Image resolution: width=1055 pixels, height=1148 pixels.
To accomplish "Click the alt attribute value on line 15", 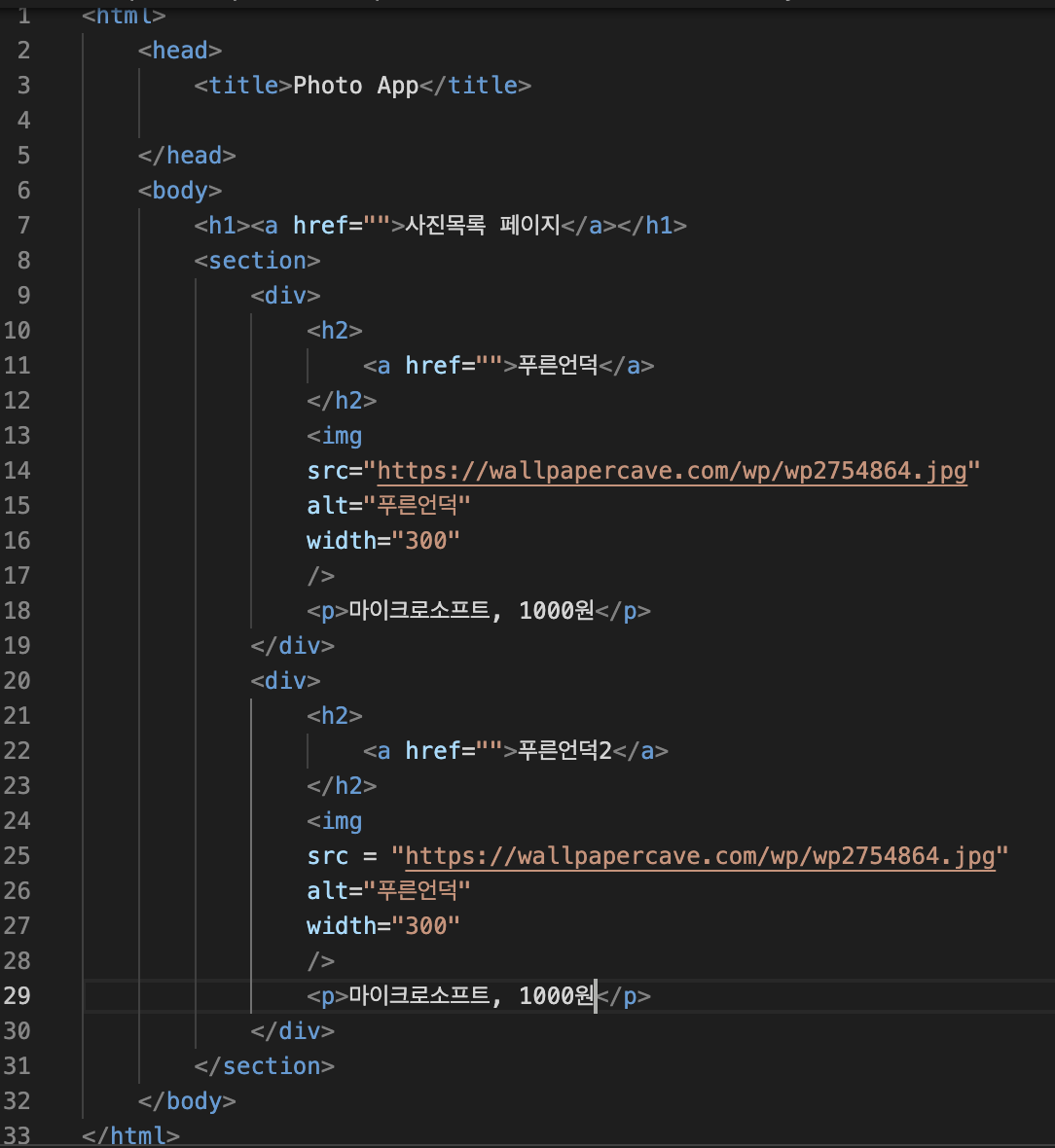I will [417, 506].
